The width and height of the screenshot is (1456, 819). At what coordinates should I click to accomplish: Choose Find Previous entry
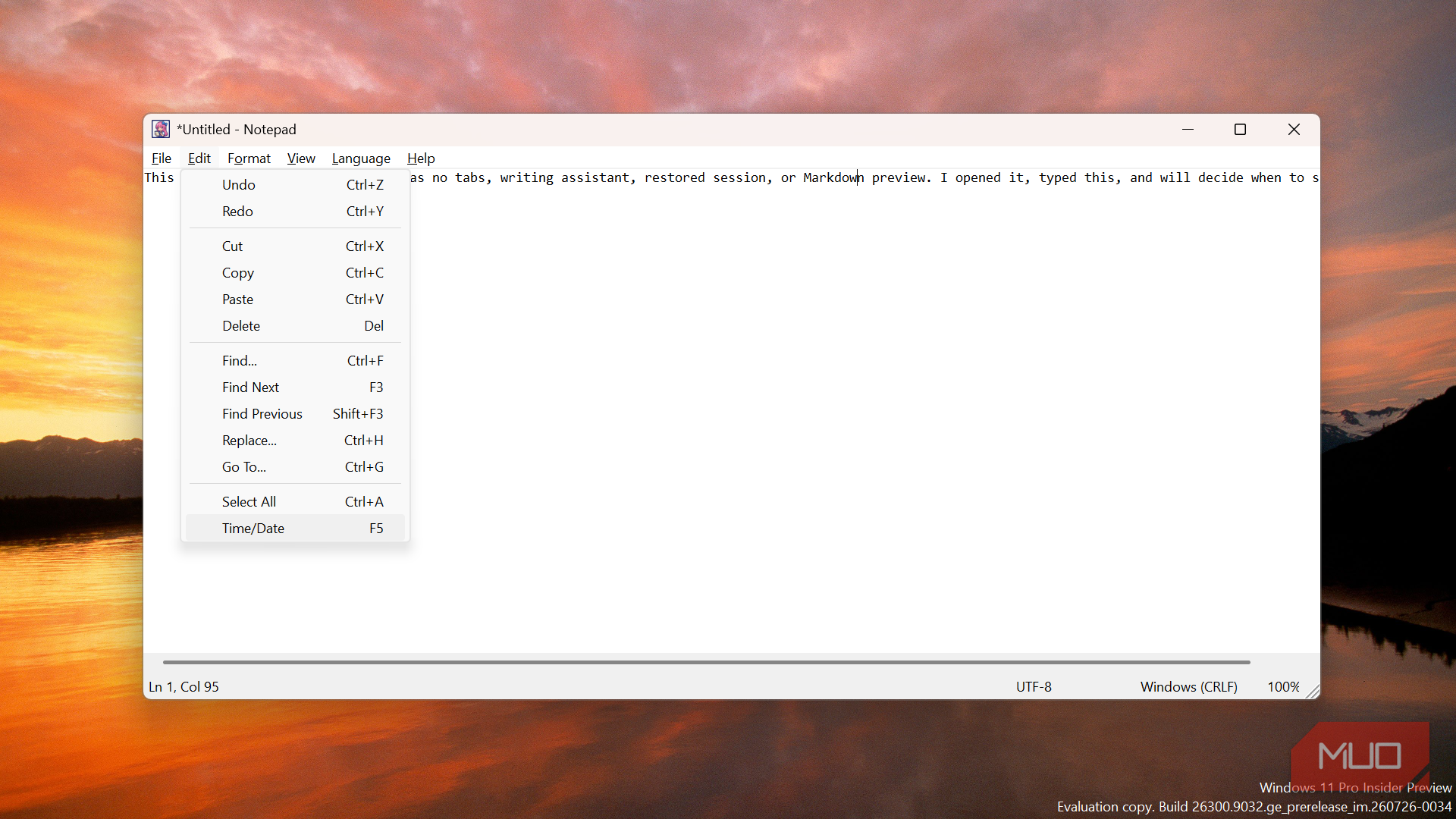[295, 414]
